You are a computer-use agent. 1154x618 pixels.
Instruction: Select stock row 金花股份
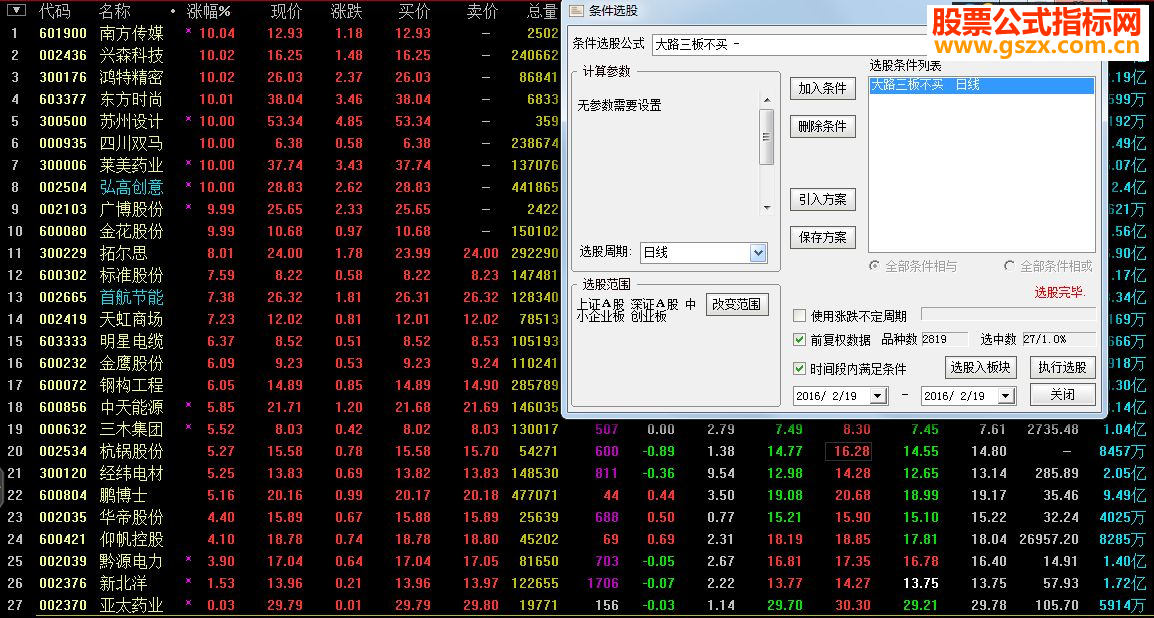tap(282, 232)
